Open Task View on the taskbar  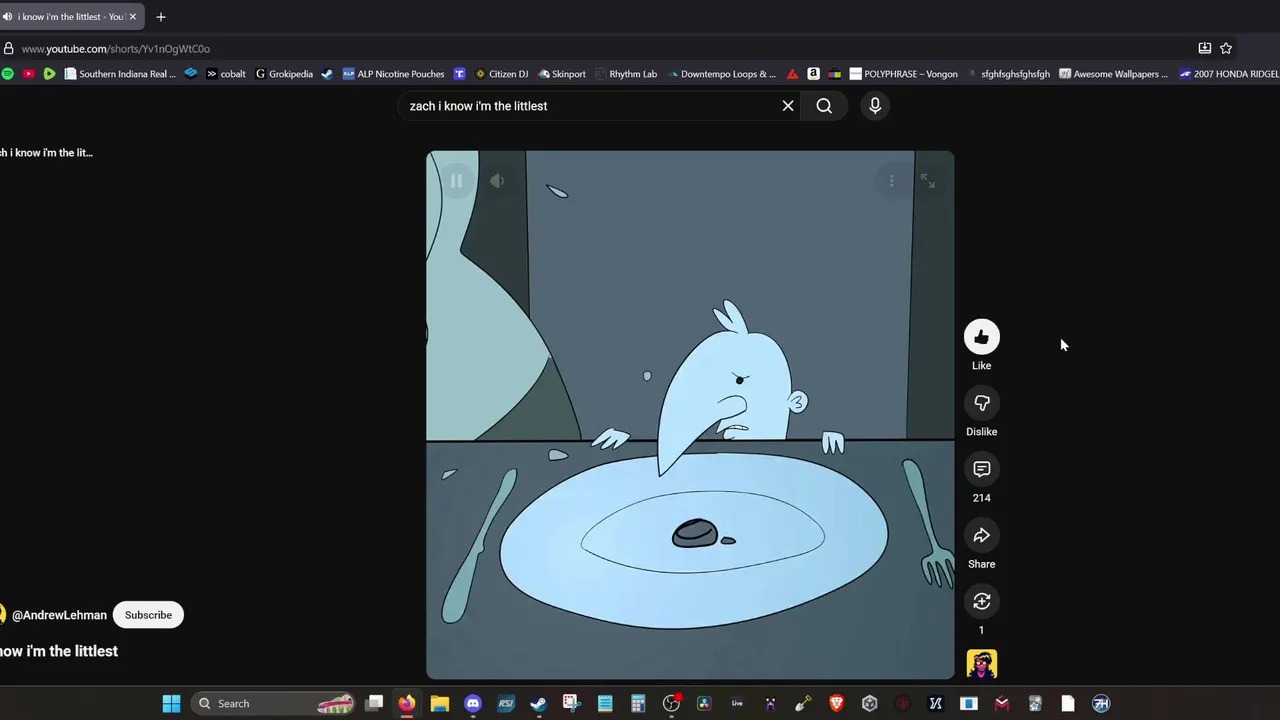coord(374,703)
